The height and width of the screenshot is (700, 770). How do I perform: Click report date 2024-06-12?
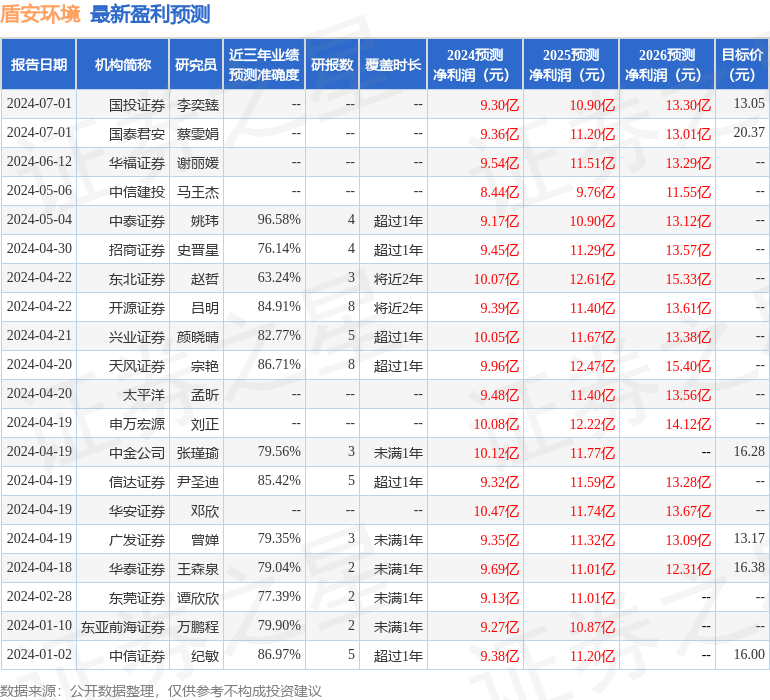[x=39, y=162]
